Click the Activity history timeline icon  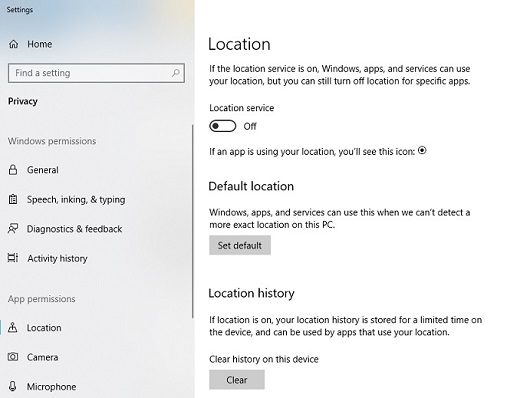13,258
